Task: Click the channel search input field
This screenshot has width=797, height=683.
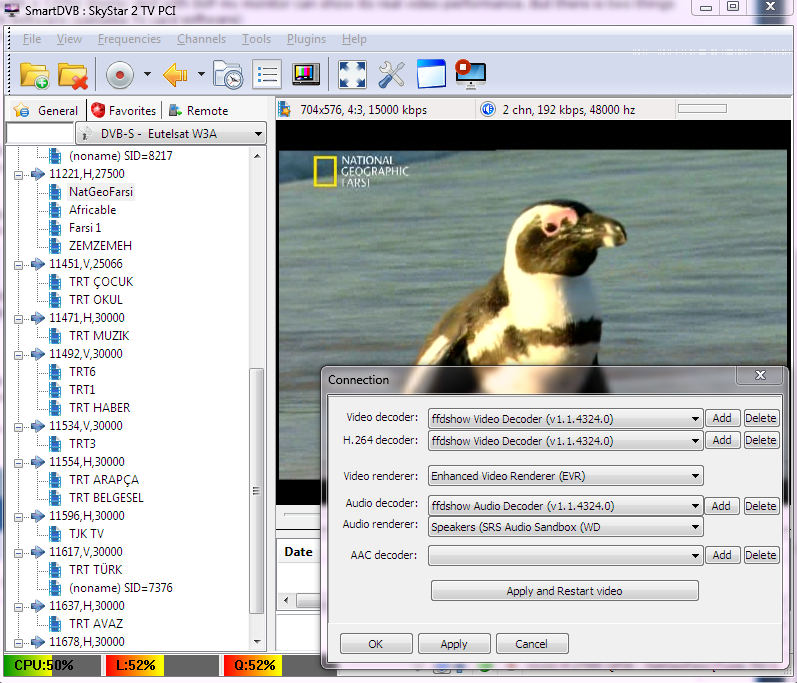Action: click(x=40, y=133)
